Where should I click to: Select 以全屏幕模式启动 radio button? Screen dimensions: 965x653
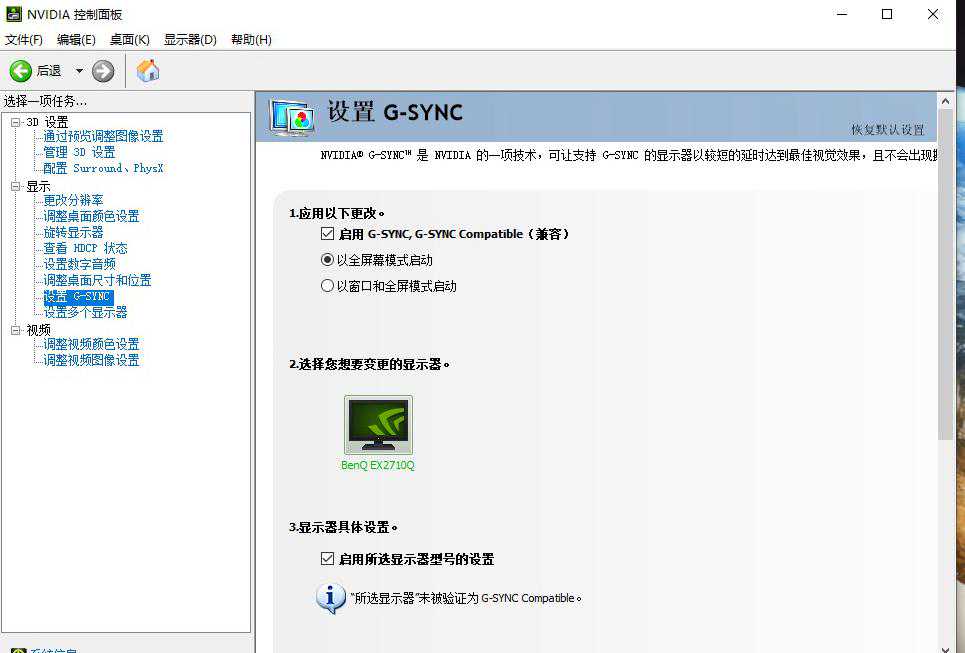tap(327, 260)
